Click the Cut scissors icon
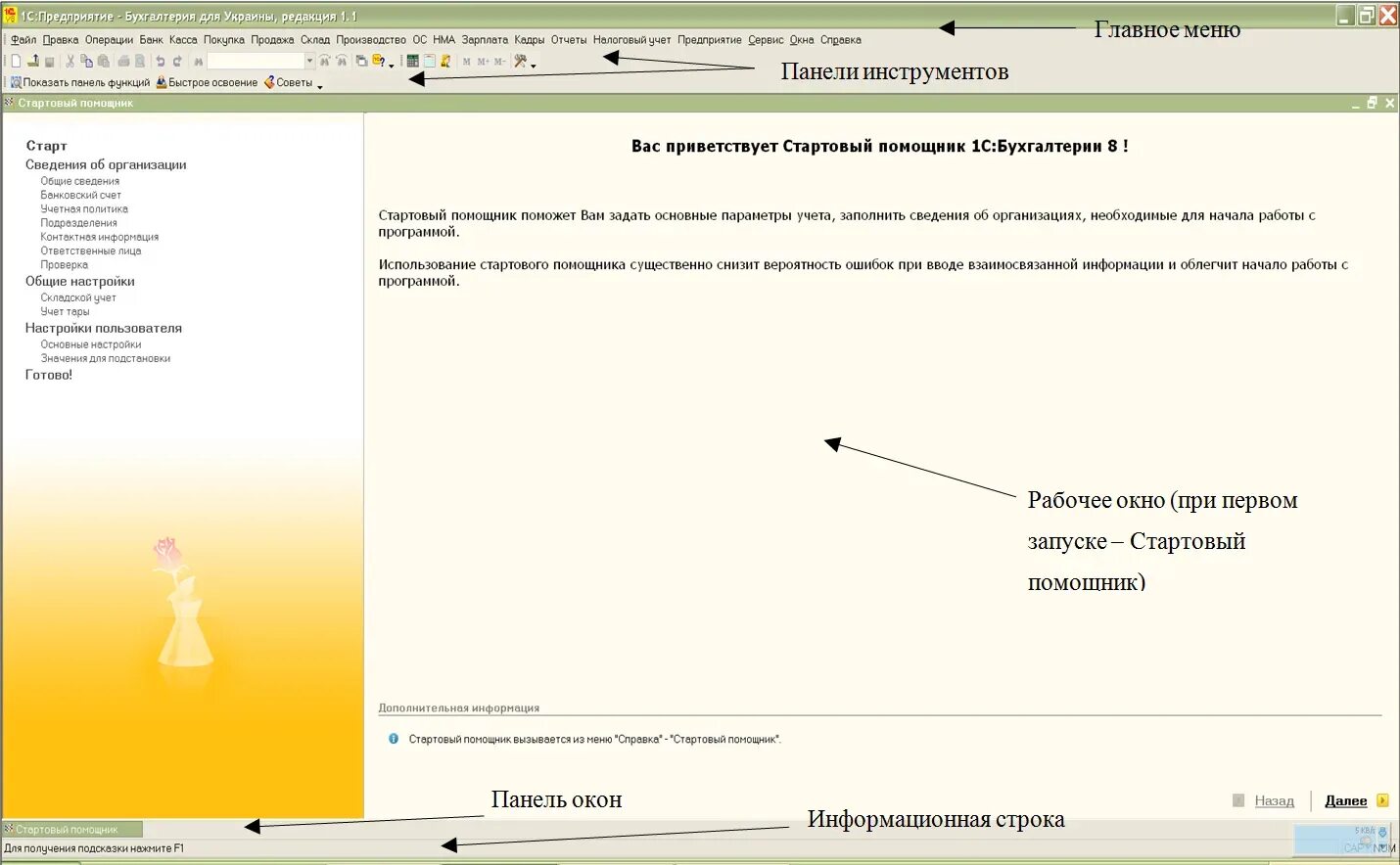Viewport: 1400px width, 865px height. (70, 61)
